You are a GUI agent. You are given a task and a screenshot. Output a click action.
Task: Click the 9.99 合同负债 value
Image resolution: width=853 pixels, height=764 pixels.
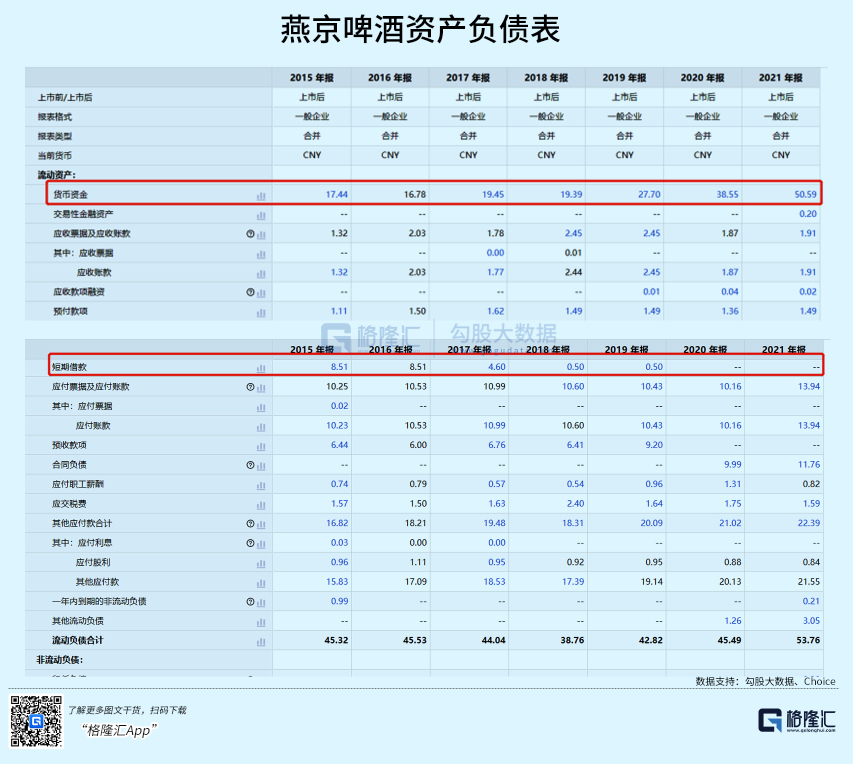point(733,465)
